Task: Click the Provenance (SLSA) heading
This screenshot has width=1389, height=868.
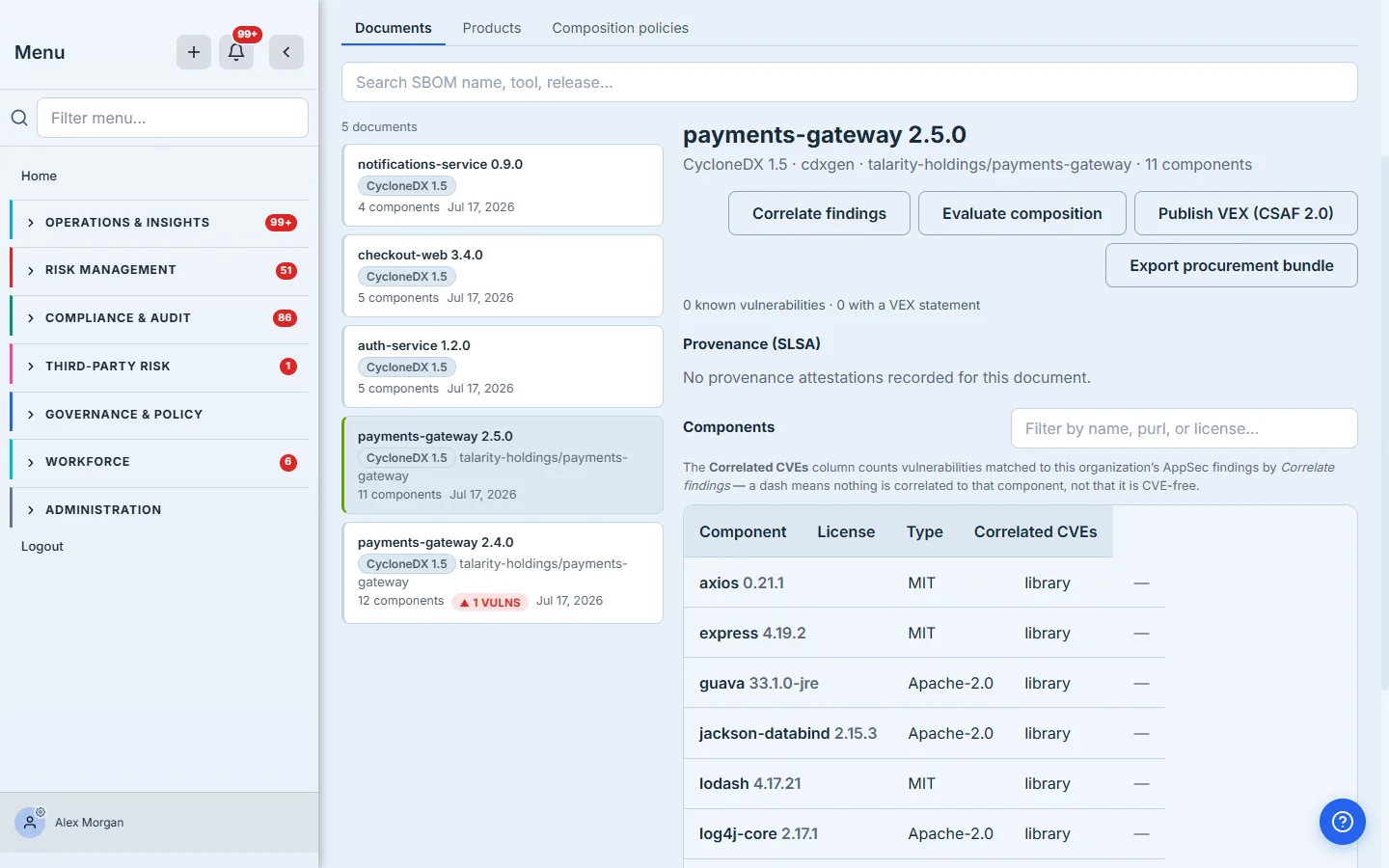Action: 751,344
